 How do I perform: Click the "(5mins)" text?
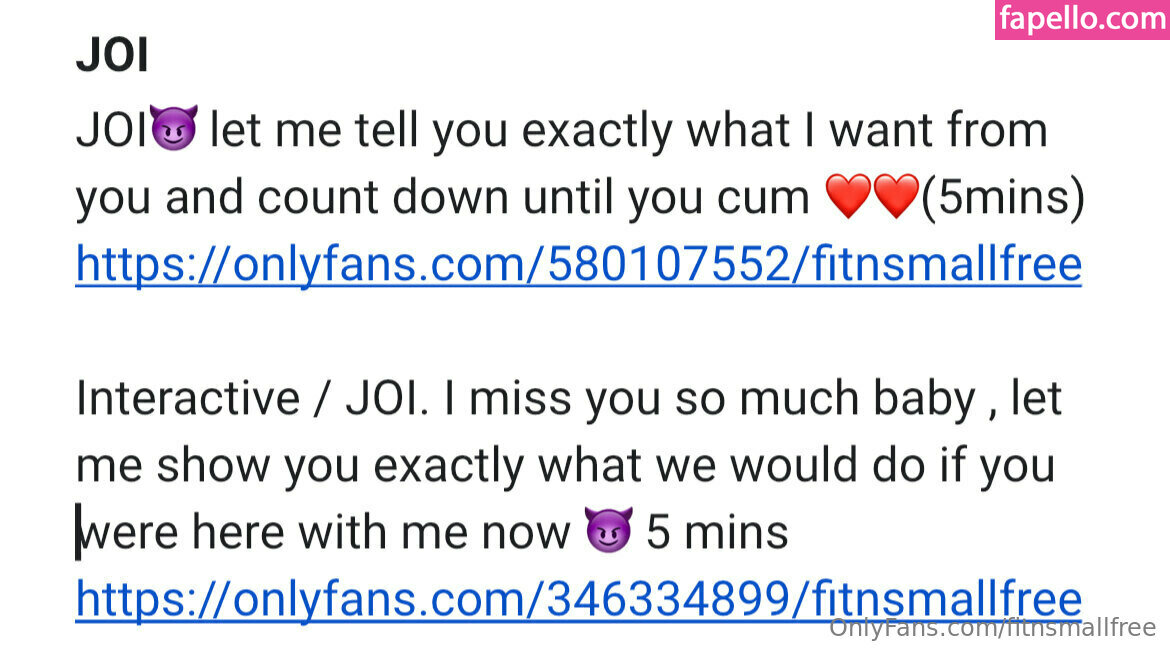(1003, 198)
